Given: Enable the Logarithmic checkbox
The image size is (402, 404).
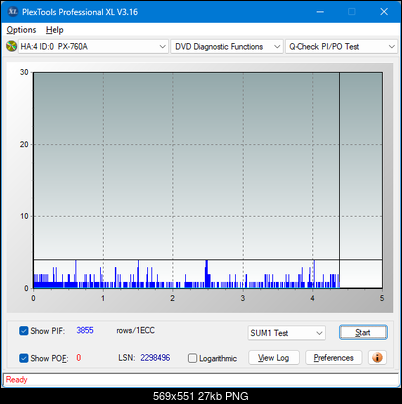Looking at the screenshot, I should pyautogui.click(x=192, y=358).
